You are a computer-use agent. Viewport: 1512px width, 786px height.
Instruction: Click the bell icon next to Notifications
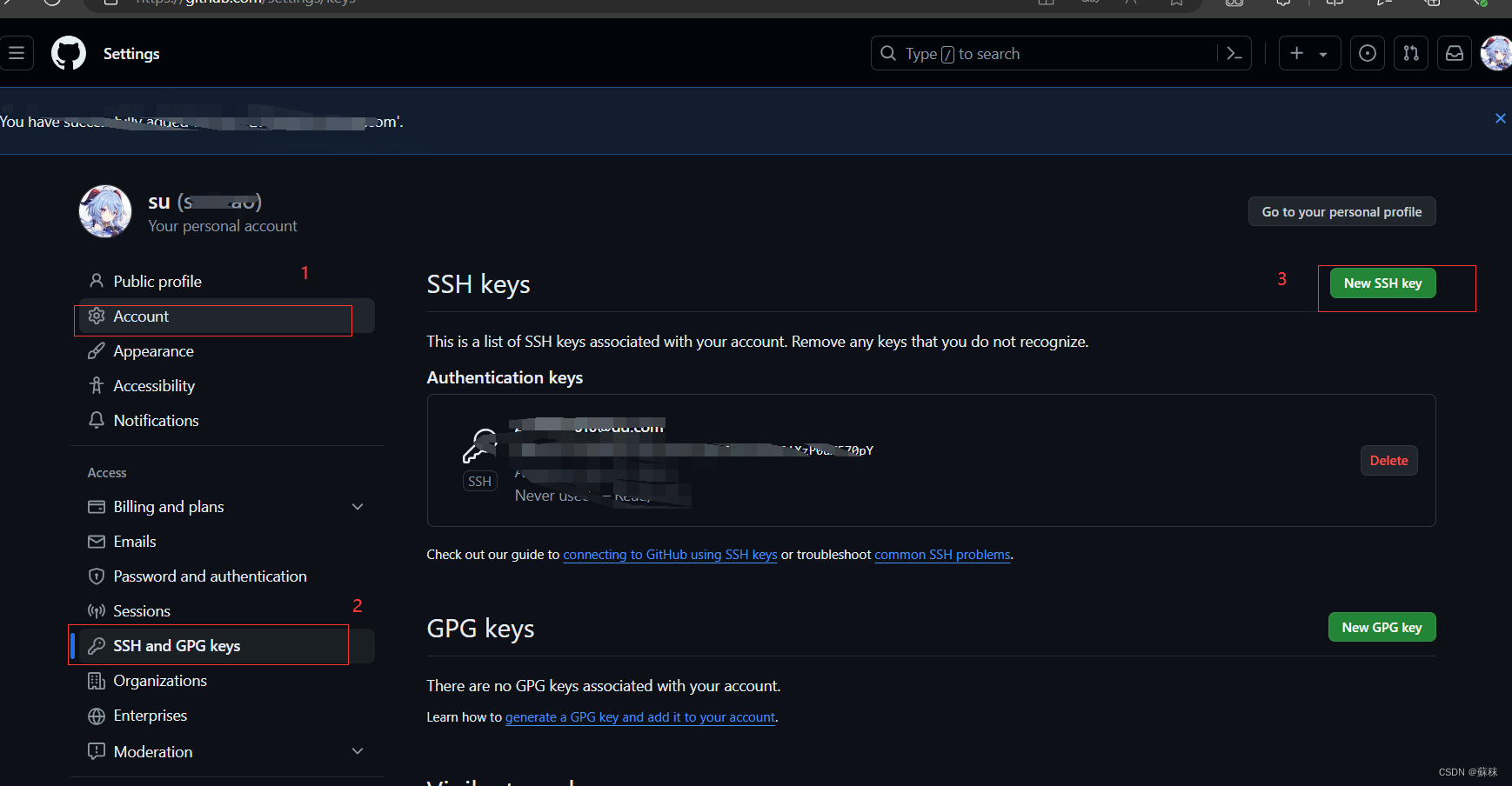click(x=97, y=420)
